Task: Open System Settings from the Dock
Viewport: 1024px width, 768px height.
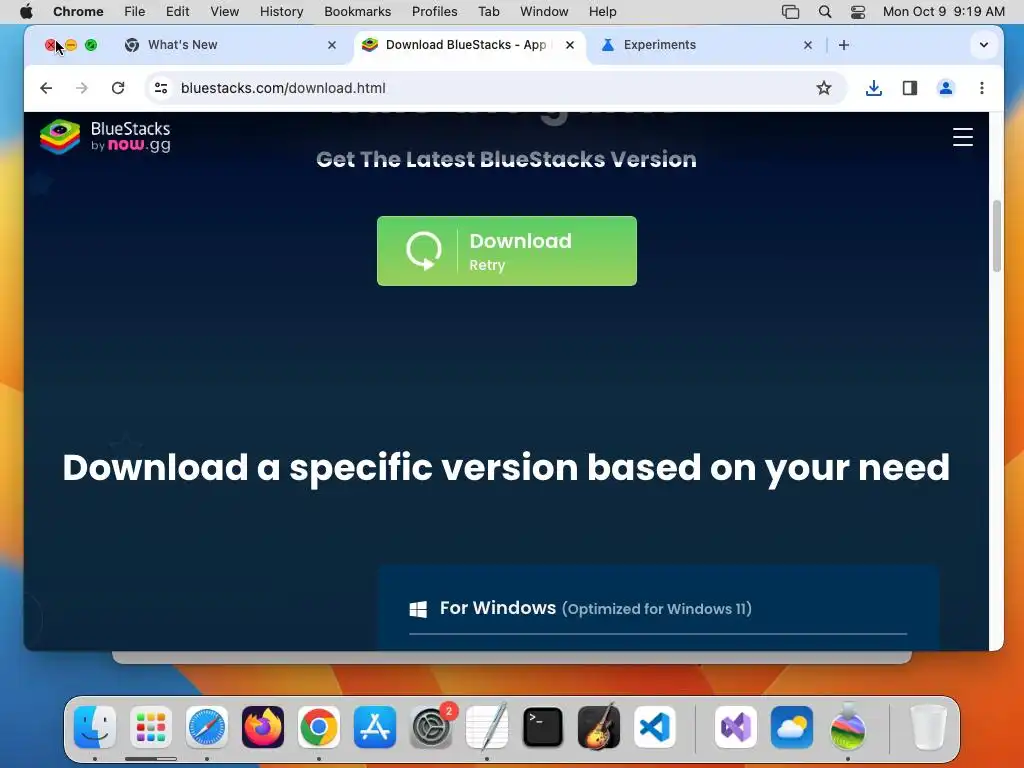Action: tap(431, 727)
